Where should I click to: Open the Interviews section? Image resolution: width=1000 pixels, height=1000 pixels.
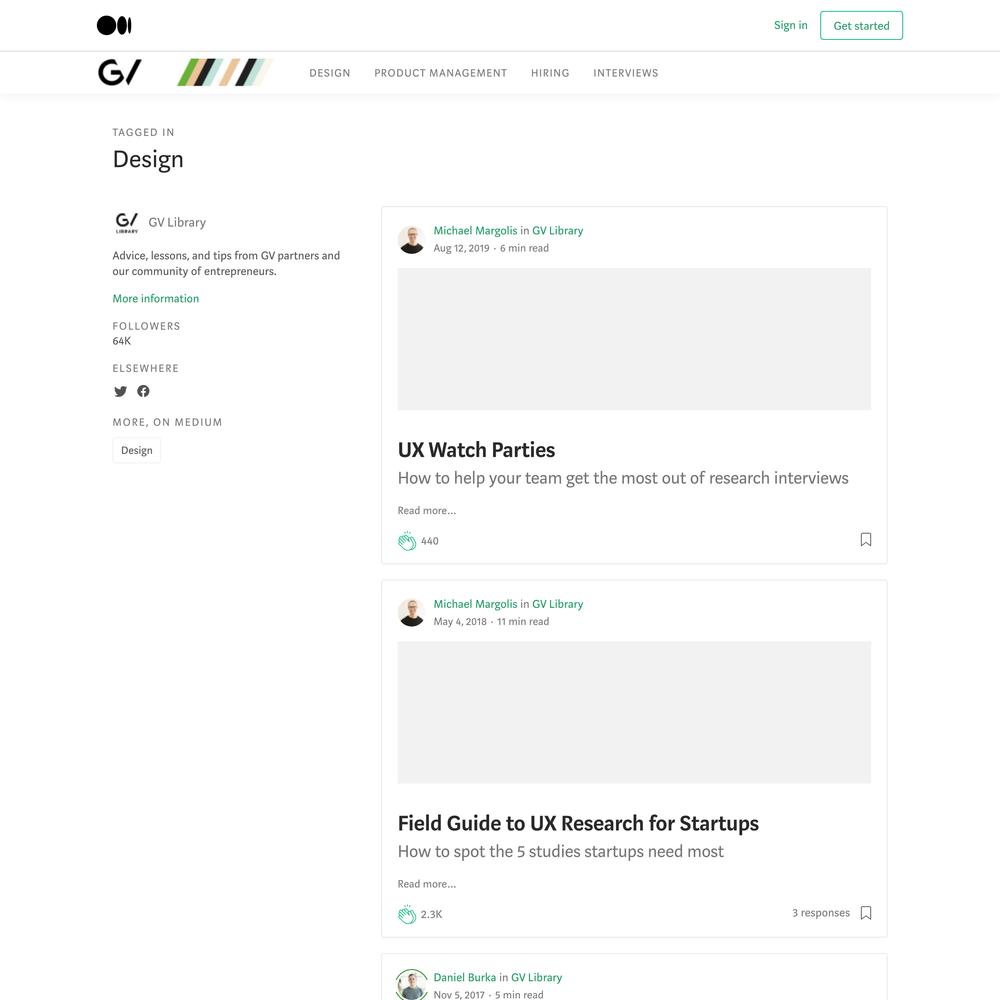626,73
